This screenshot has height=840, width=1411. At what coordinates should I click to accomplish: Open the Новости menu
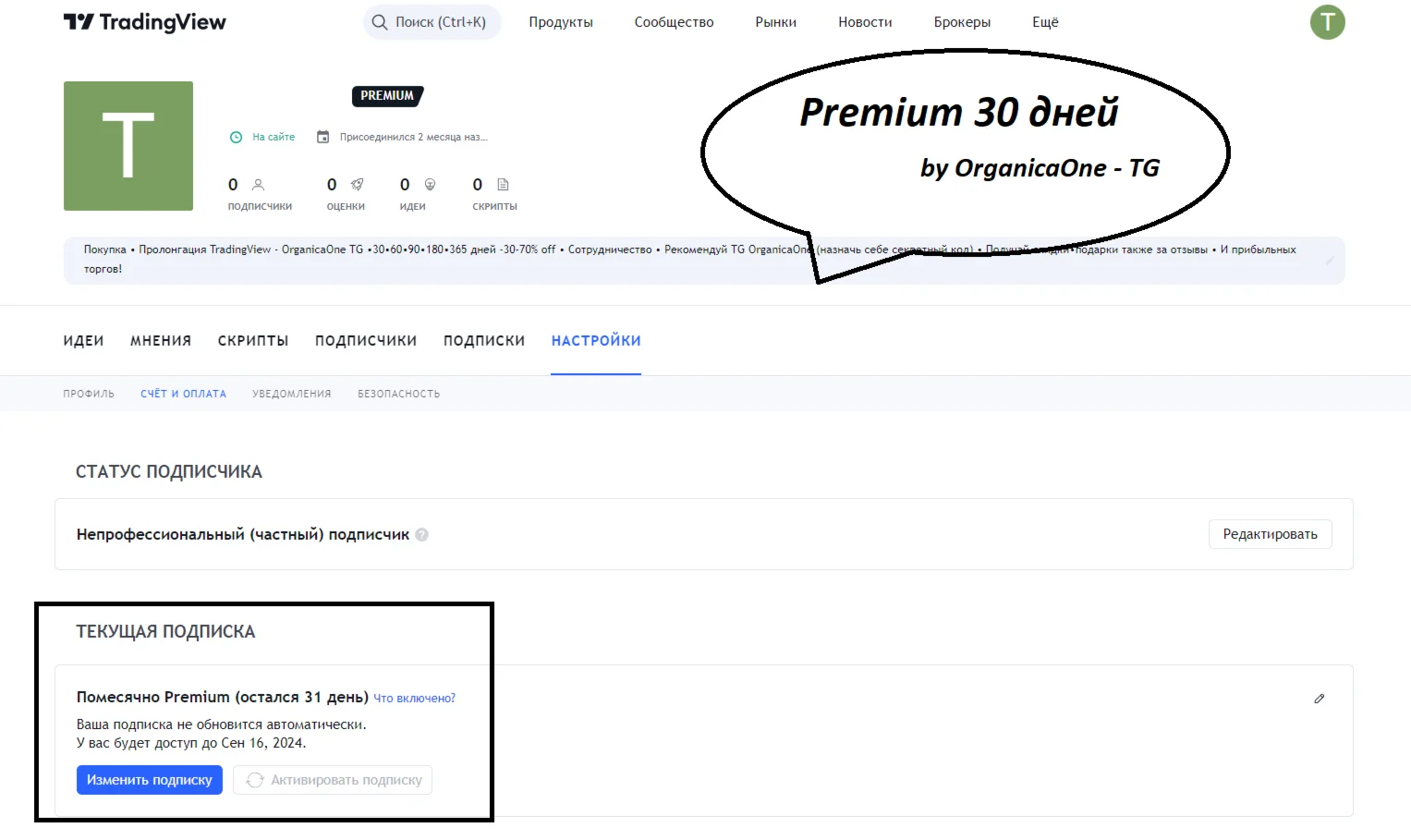(865, 22)
